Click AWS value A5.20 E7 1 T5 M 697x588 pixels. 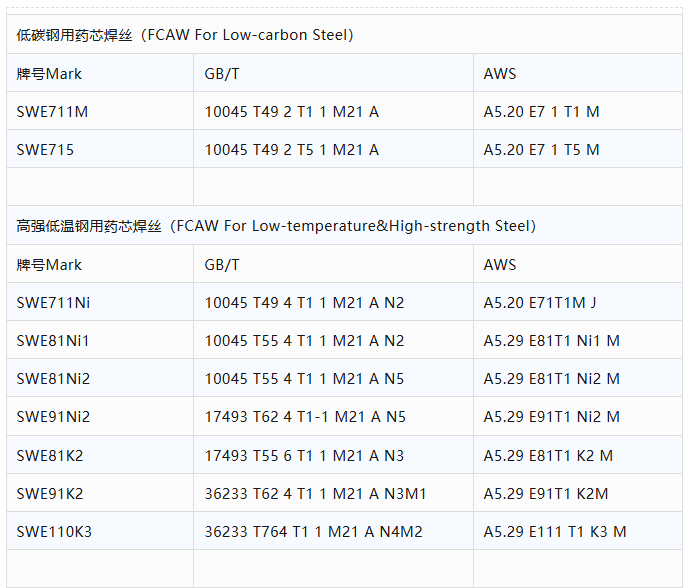coord(541,150)
